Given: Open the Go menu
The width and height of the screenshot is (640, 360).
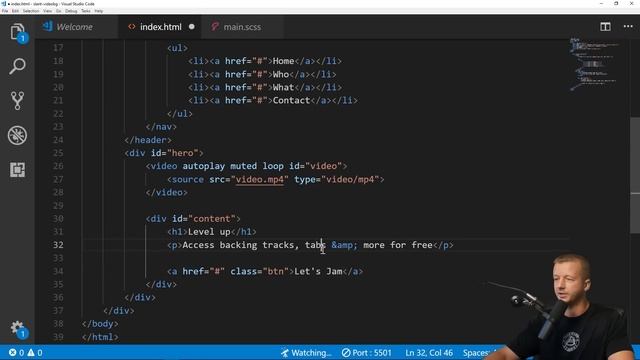Looking at the screenshot, I should point(58,11).
